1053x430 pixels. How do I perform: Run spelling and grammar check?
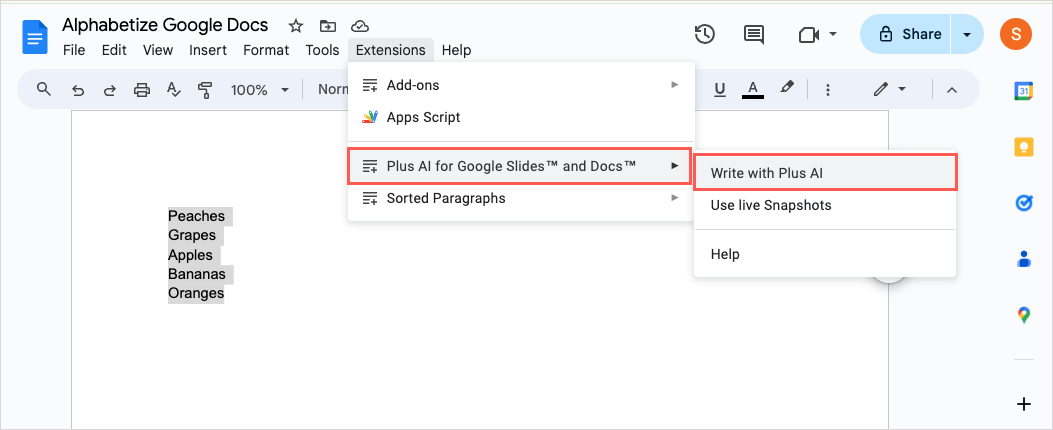[x=173, y=89]
